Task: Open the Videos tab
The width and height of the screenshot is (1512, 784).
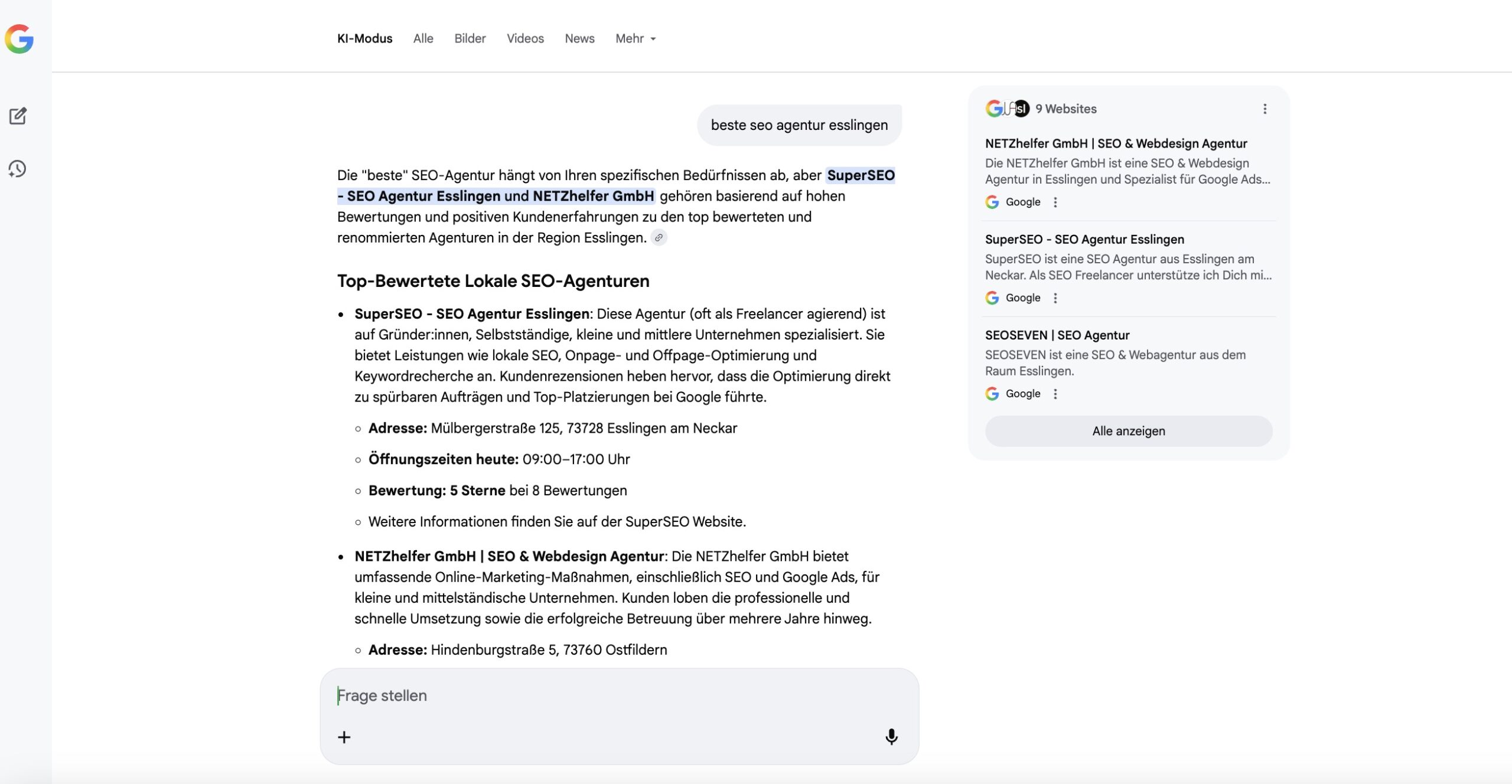Action: click(x=524, y=38)
